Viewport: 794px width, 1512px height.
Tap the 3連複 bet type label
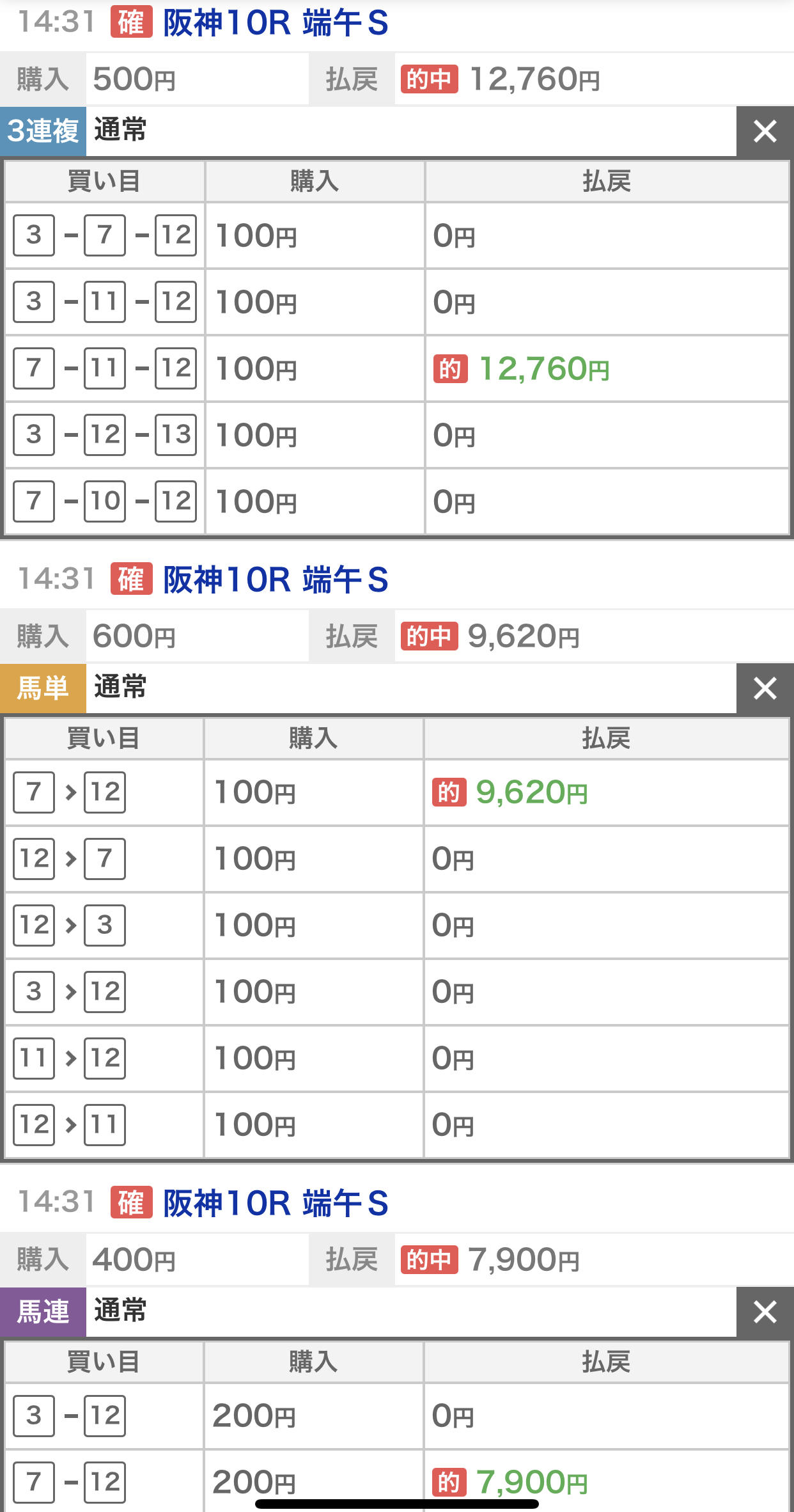(43, 131)
